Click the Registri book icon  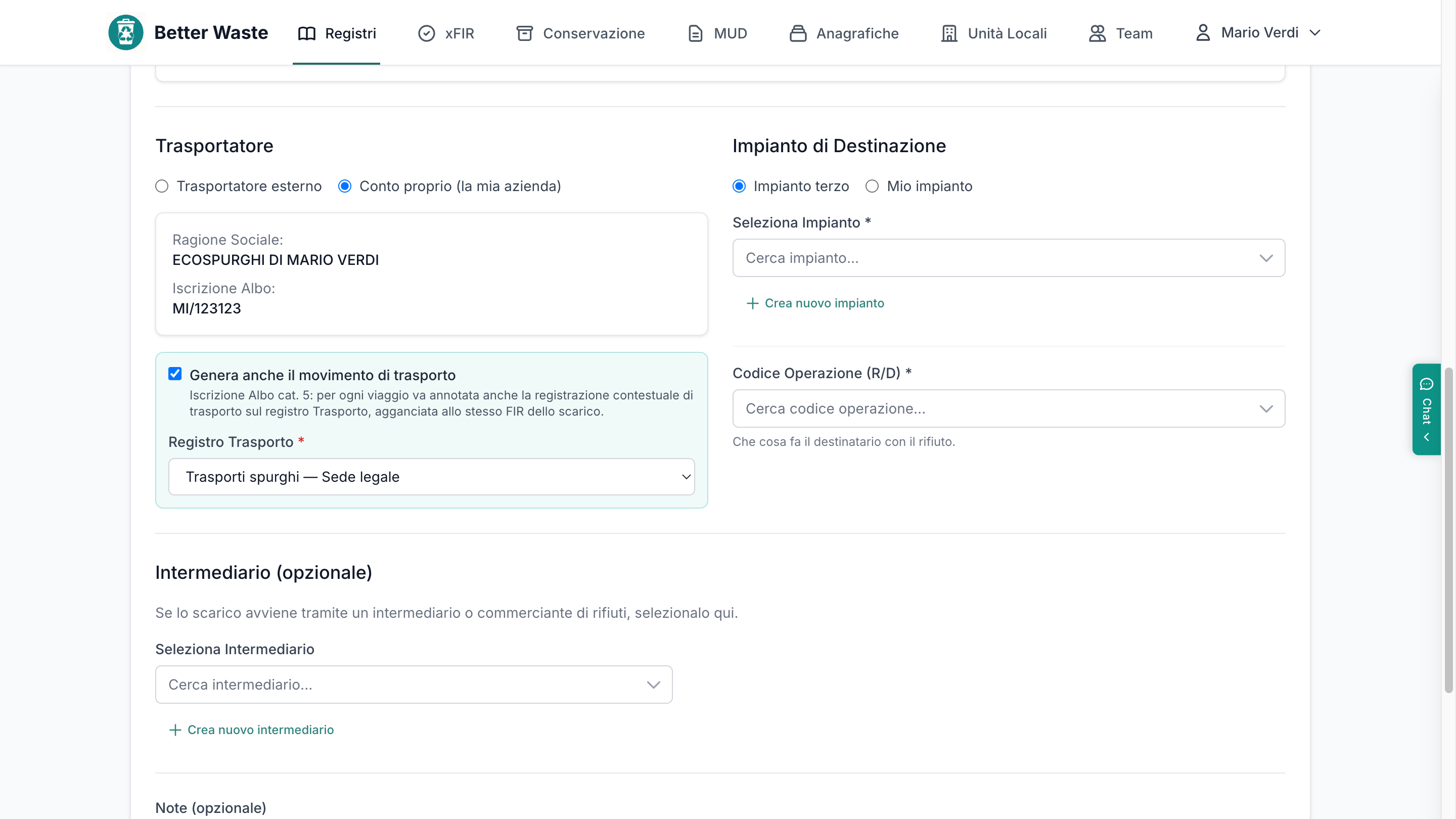pyautogui.click(x=306, y=33)
